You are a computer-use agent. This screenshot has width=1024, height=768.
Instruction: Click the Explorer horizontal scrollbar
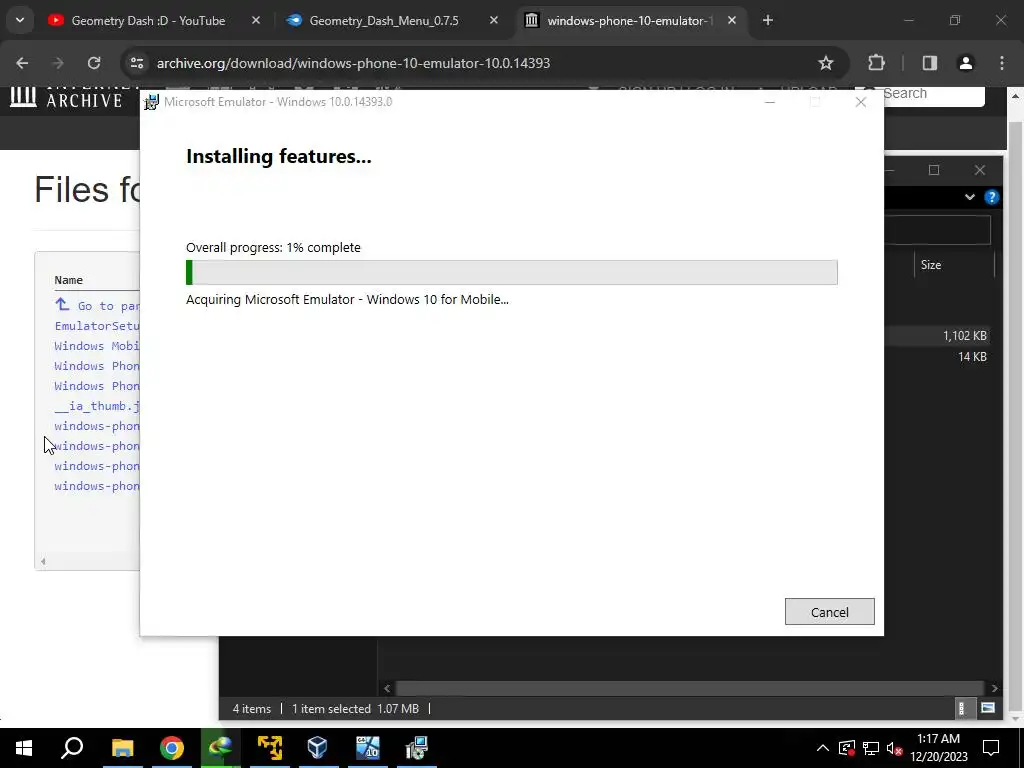[689, 688]
